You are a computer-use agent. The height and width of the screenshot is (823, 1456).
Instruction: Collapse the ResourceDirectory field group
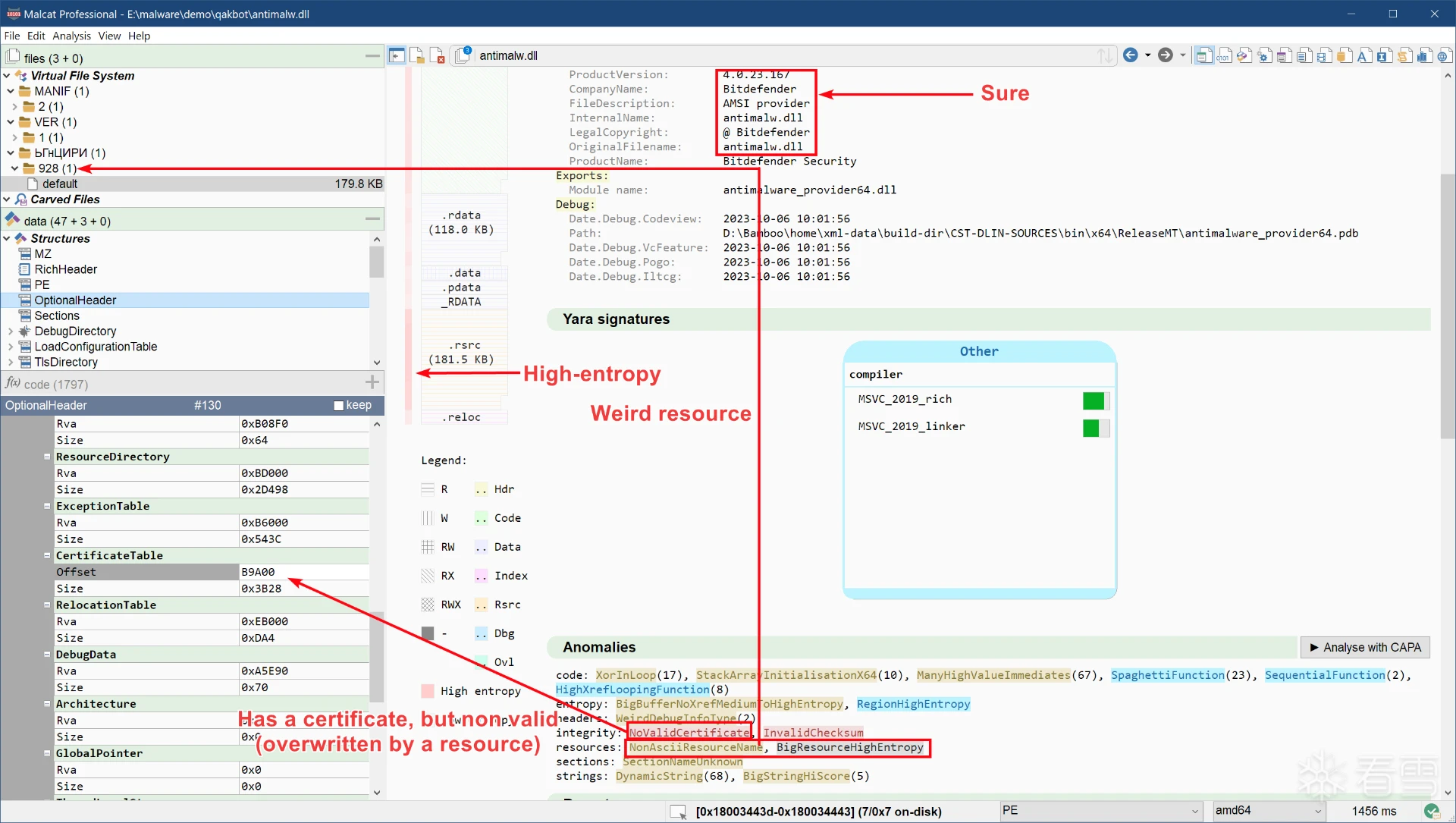tap(47, 457)
